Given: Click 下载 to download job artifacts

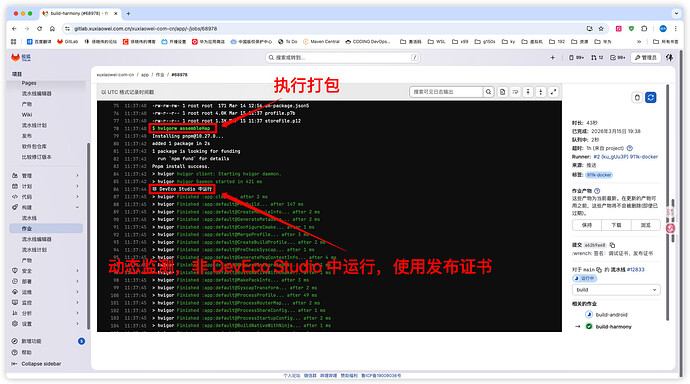Looking at the screenshot, I should tap(616, 225).
